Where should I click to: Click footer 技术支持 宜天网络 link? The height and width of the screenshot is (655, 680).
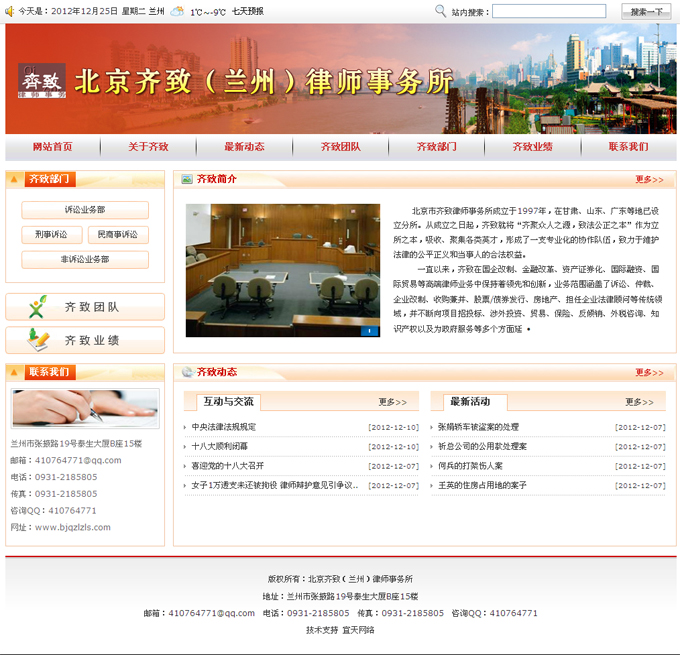[340, 630]
